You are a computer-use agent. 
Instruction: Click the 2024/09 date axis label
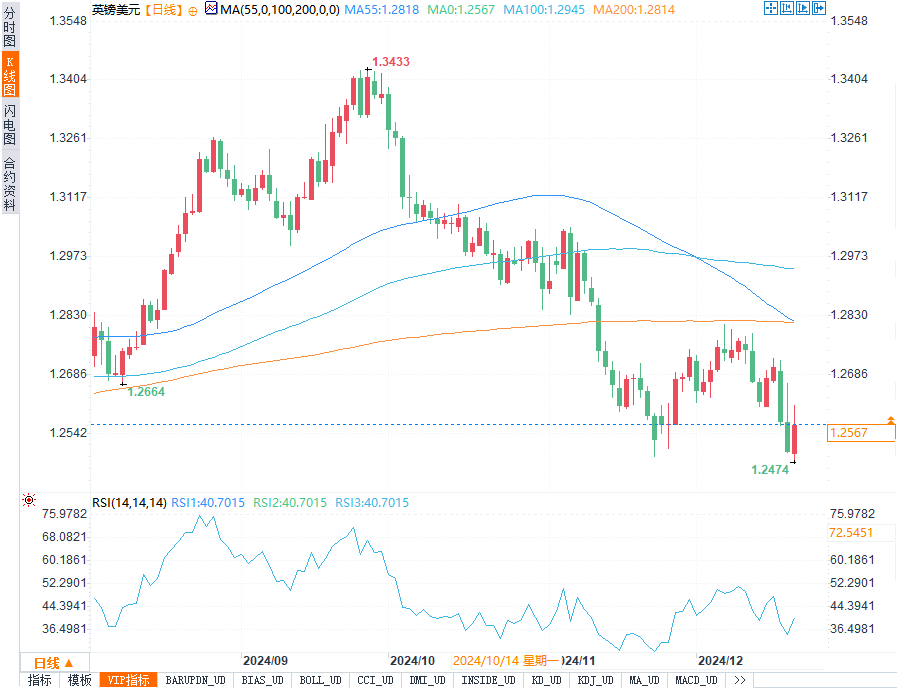tap(265, 661)
